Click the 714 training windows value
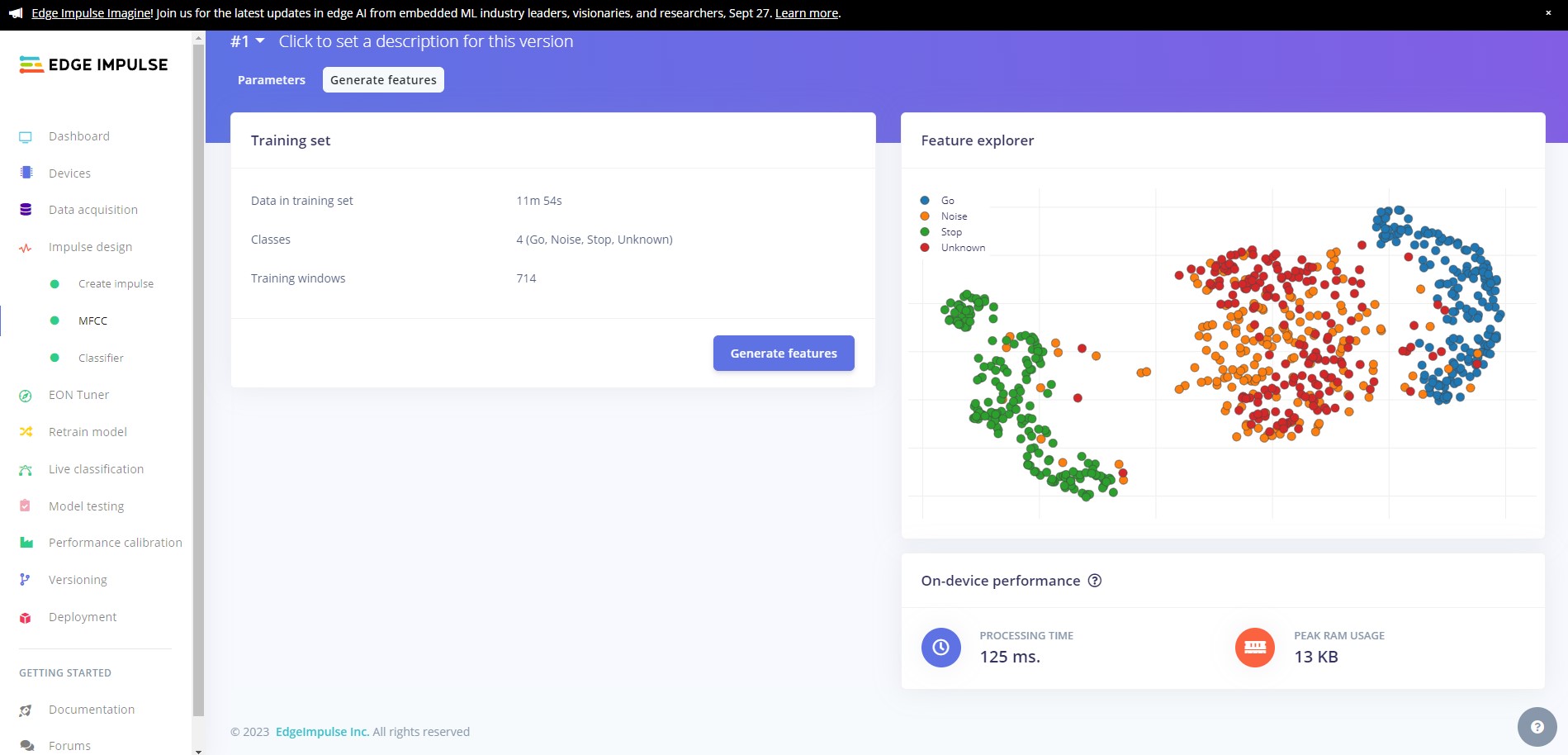Viewport: 1568px width, 755px height. (x=526, y=278)
